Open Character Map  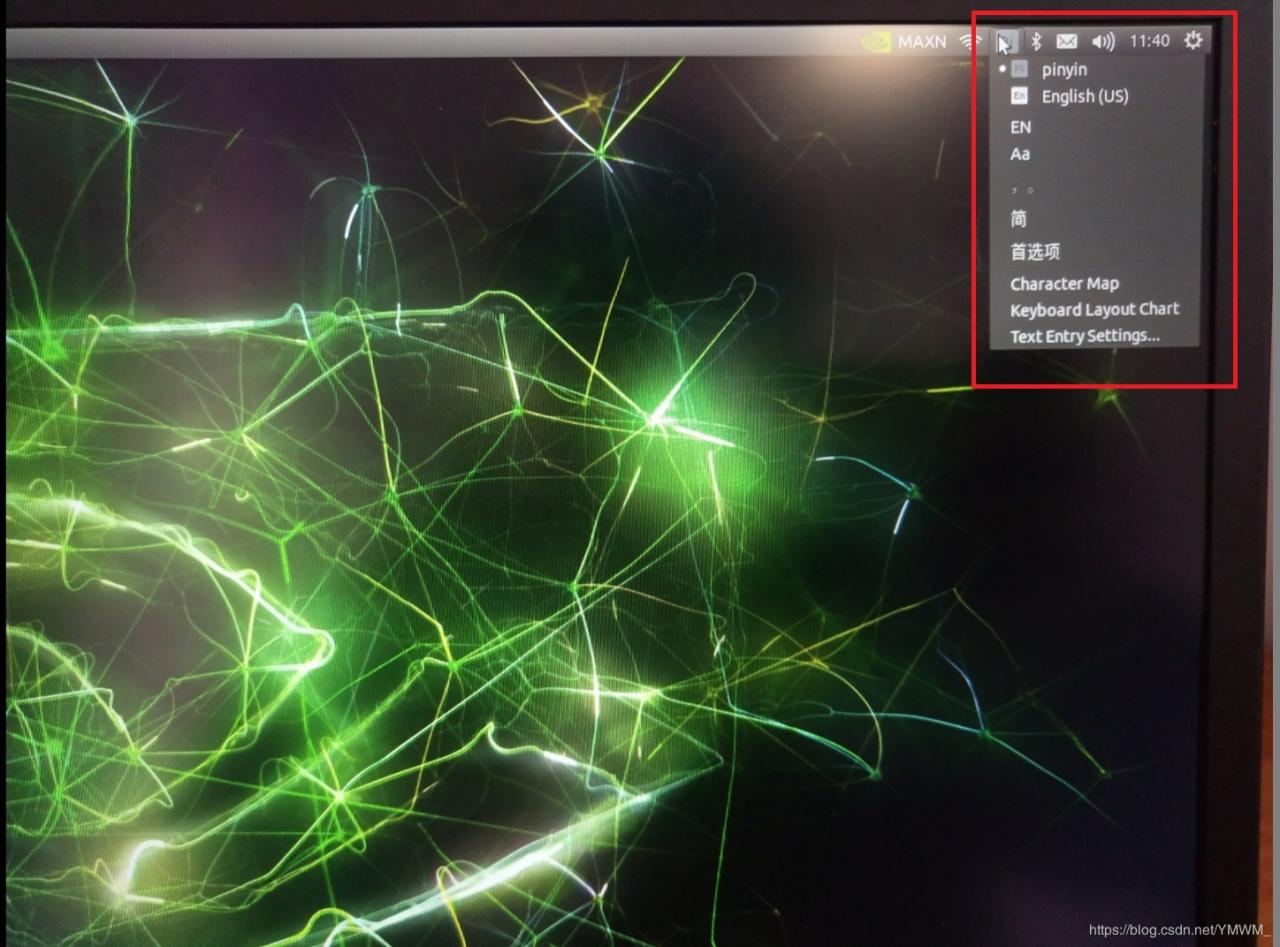pos(1095,284)
